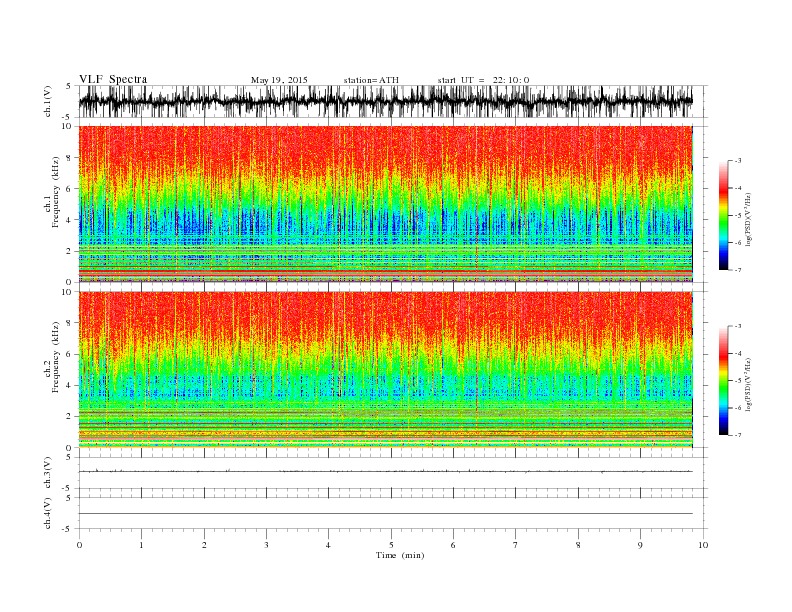Viewport: 792px width, 612px height.
Task: Click the "VLF Spectra" plot title
Action: pyautogui.click(x=113, y=79)
